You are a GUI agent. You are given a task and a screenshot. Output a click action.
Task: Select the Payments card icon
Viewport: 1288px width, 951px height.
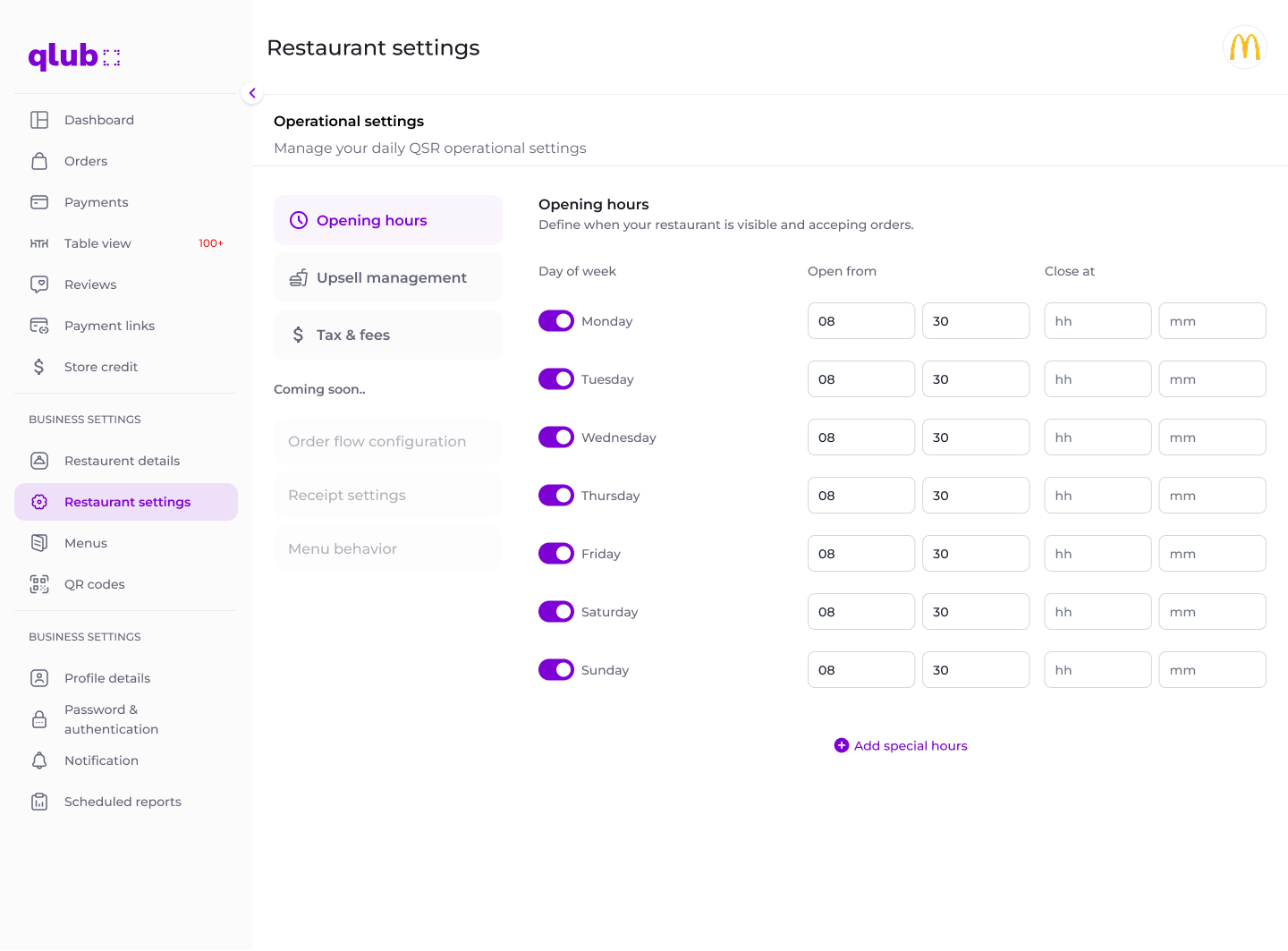pos(39,202)
